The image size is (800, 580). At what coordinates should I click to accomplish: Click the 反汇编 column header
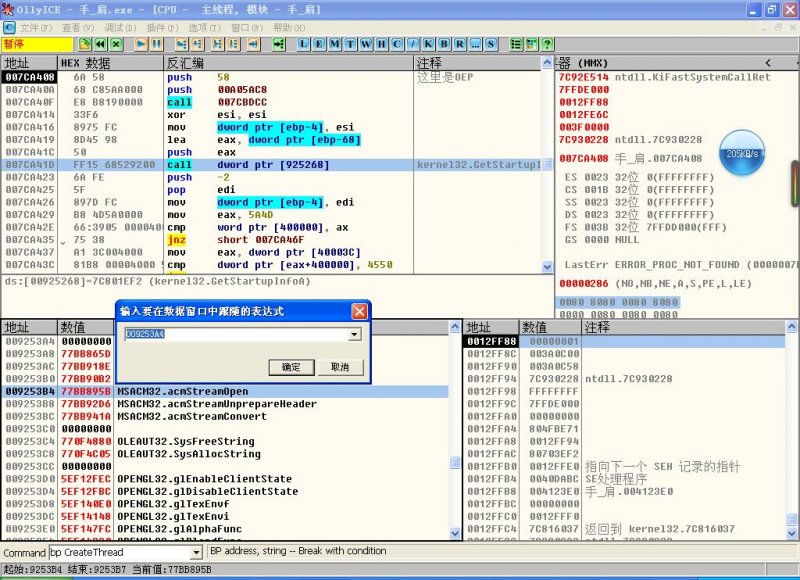tap(288, 63)
